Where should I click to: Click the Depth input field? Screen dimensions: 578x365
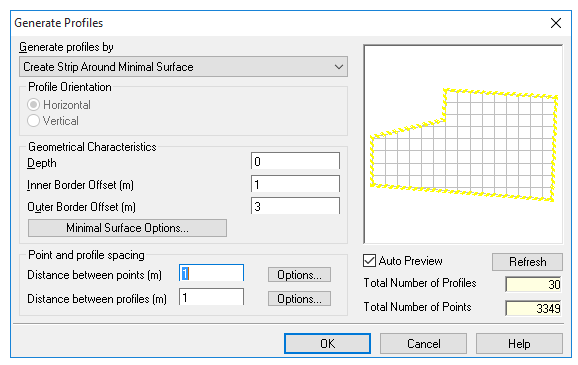[295, 161]
